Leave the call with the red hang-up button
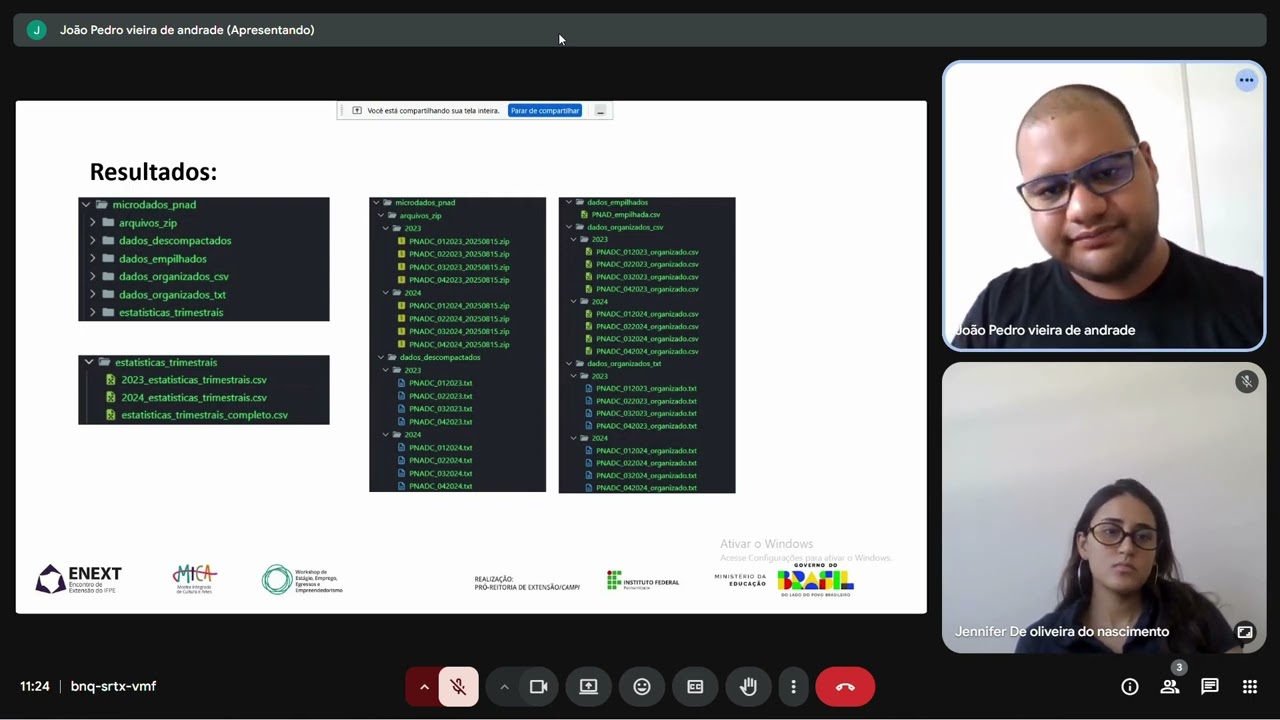The width and height of the screenshot is (1280, 720). tap(845, 686)
